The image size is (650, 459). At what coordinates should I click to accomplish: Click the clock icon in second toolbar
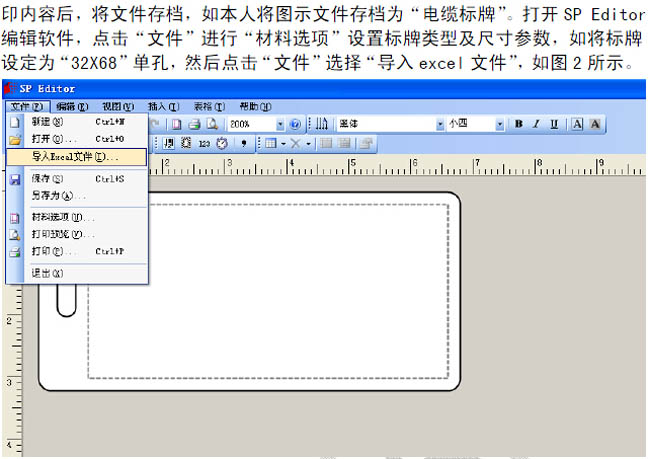click(221, 143)
